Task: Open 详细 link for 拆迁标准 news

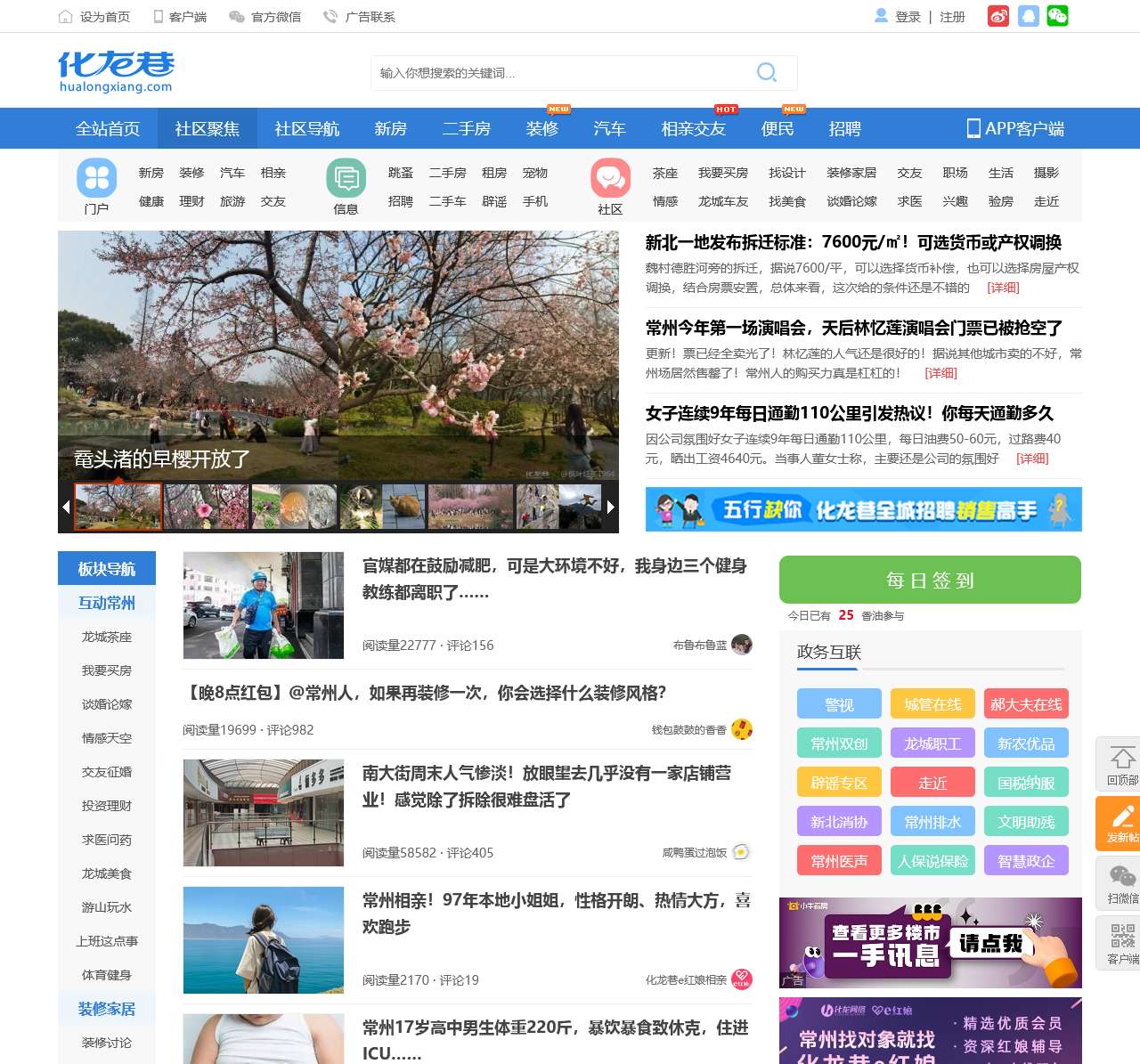Action: coord(1004,288)
